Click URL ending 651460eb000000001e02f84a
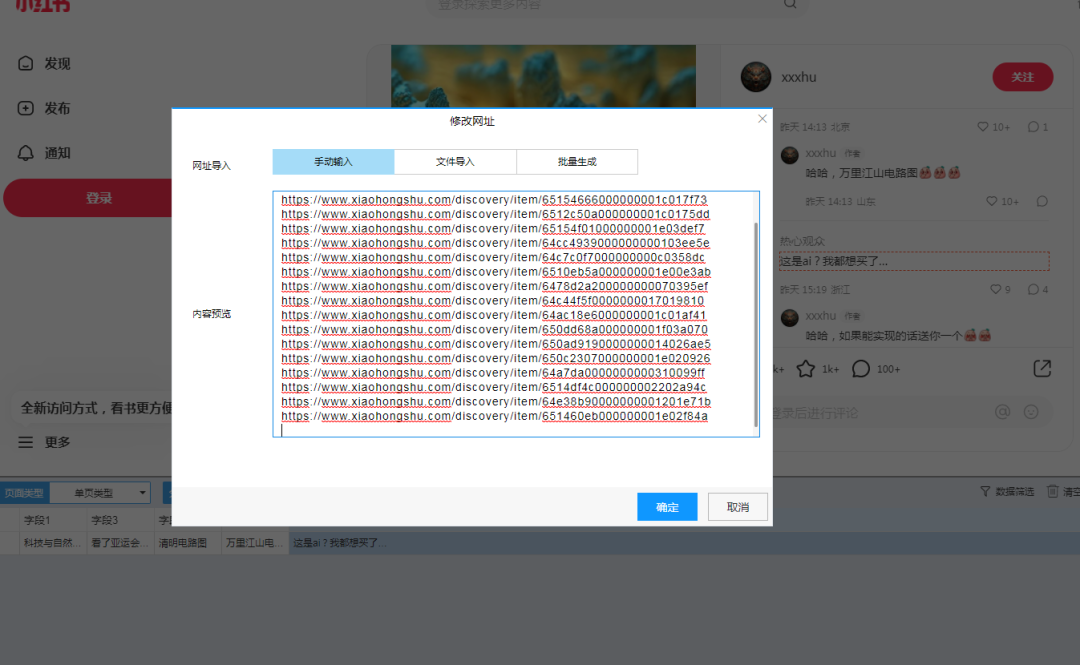 pyautogui.click(x=495, y=416)
